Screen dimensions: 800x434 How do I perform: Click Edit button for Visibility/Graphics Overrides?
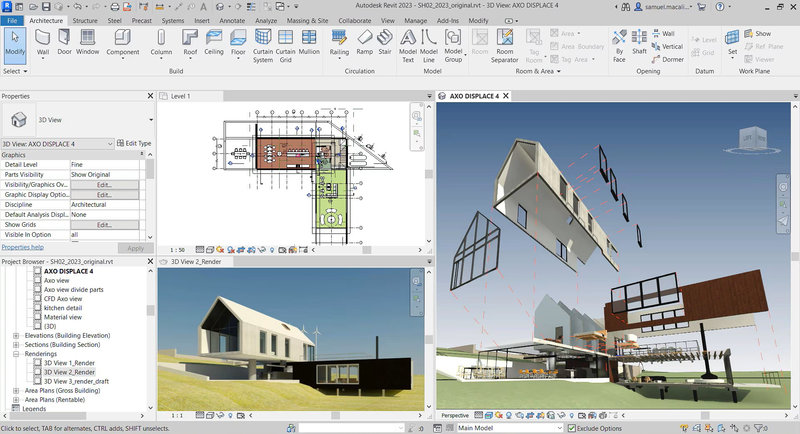[104, 185]
